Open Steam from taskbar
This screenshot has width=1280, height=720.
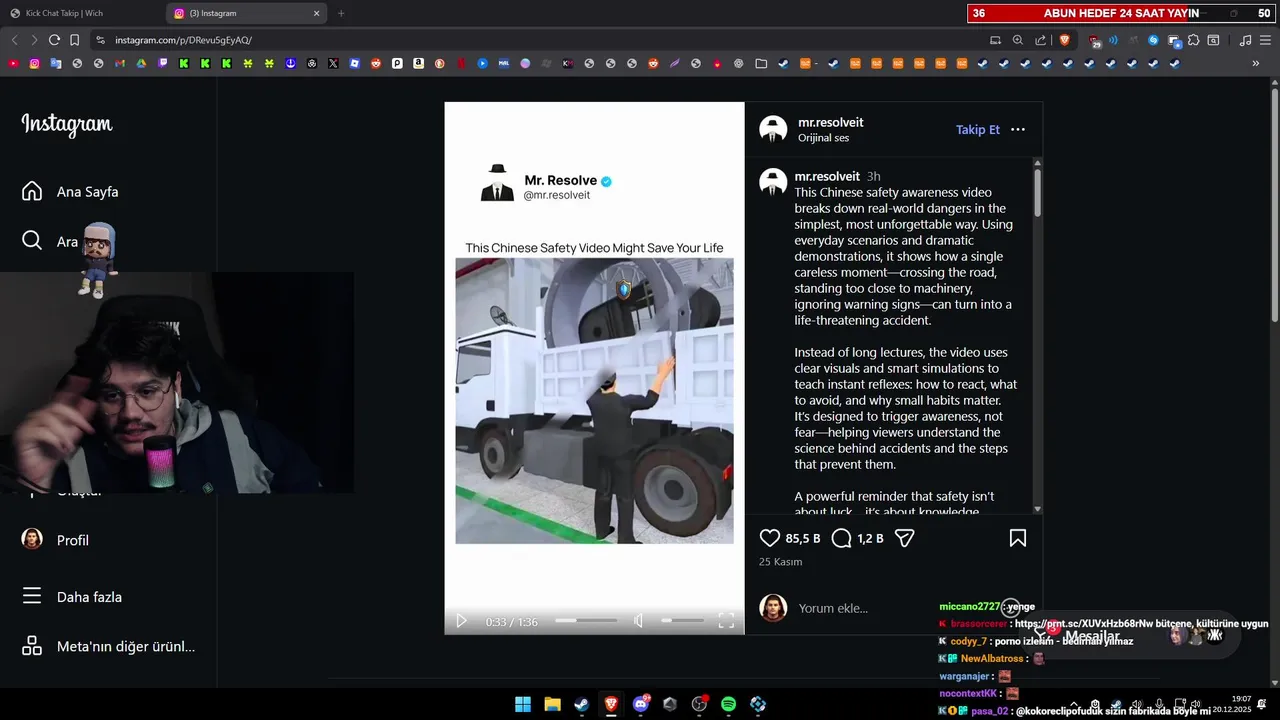point(581,704)
